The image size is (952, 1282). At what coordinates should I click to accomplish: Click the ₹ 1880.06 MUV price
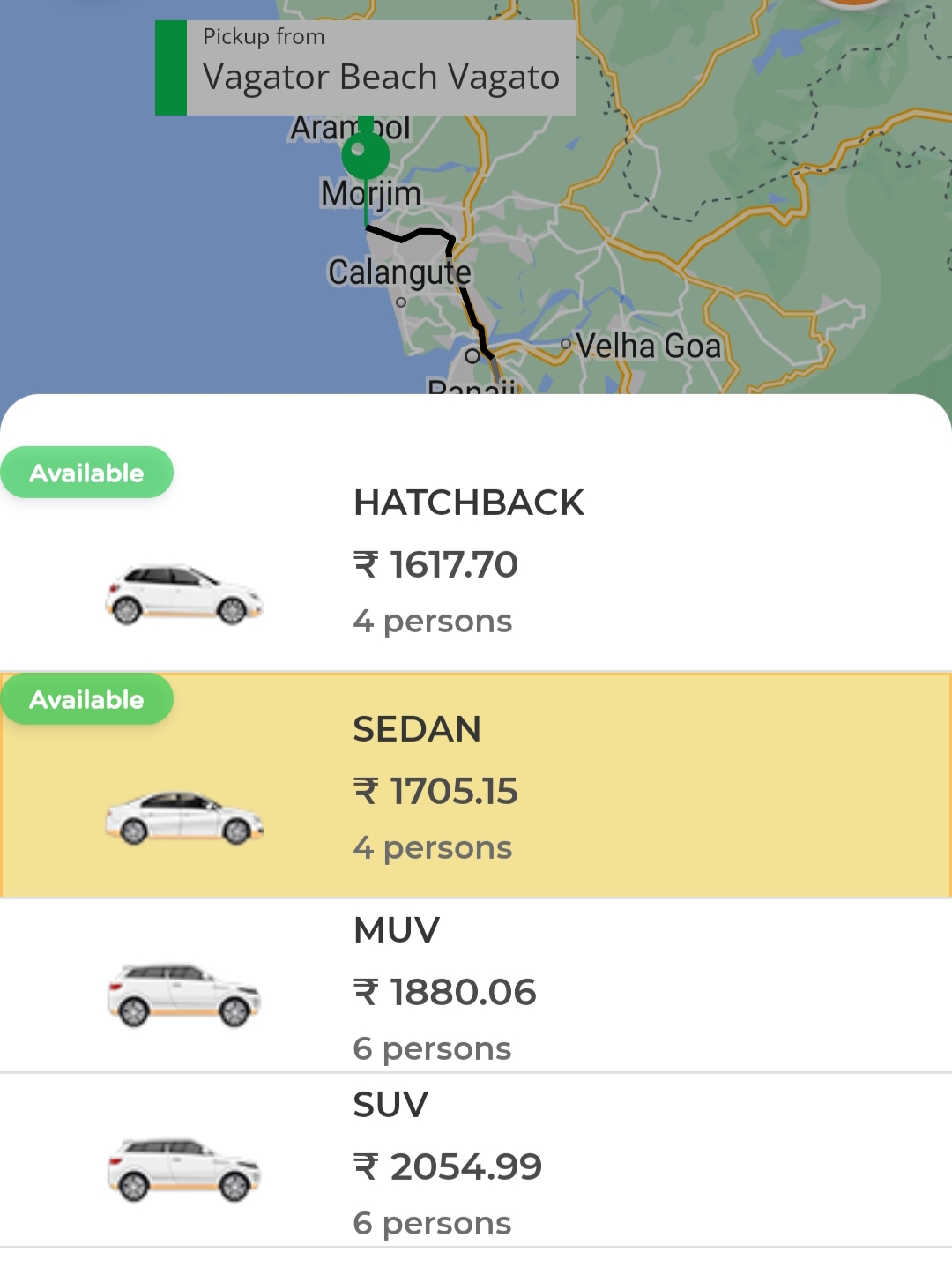pos(444,992)
